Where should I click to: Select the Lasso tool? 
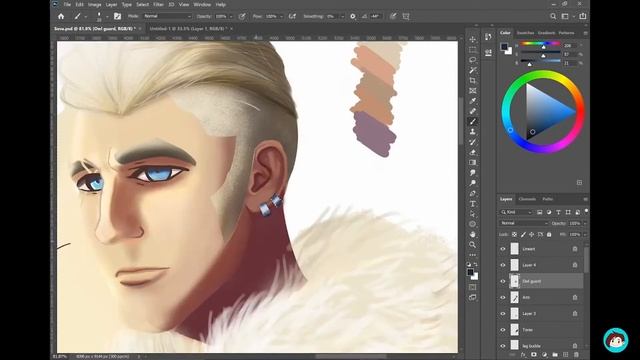click(x=473, y=60)
